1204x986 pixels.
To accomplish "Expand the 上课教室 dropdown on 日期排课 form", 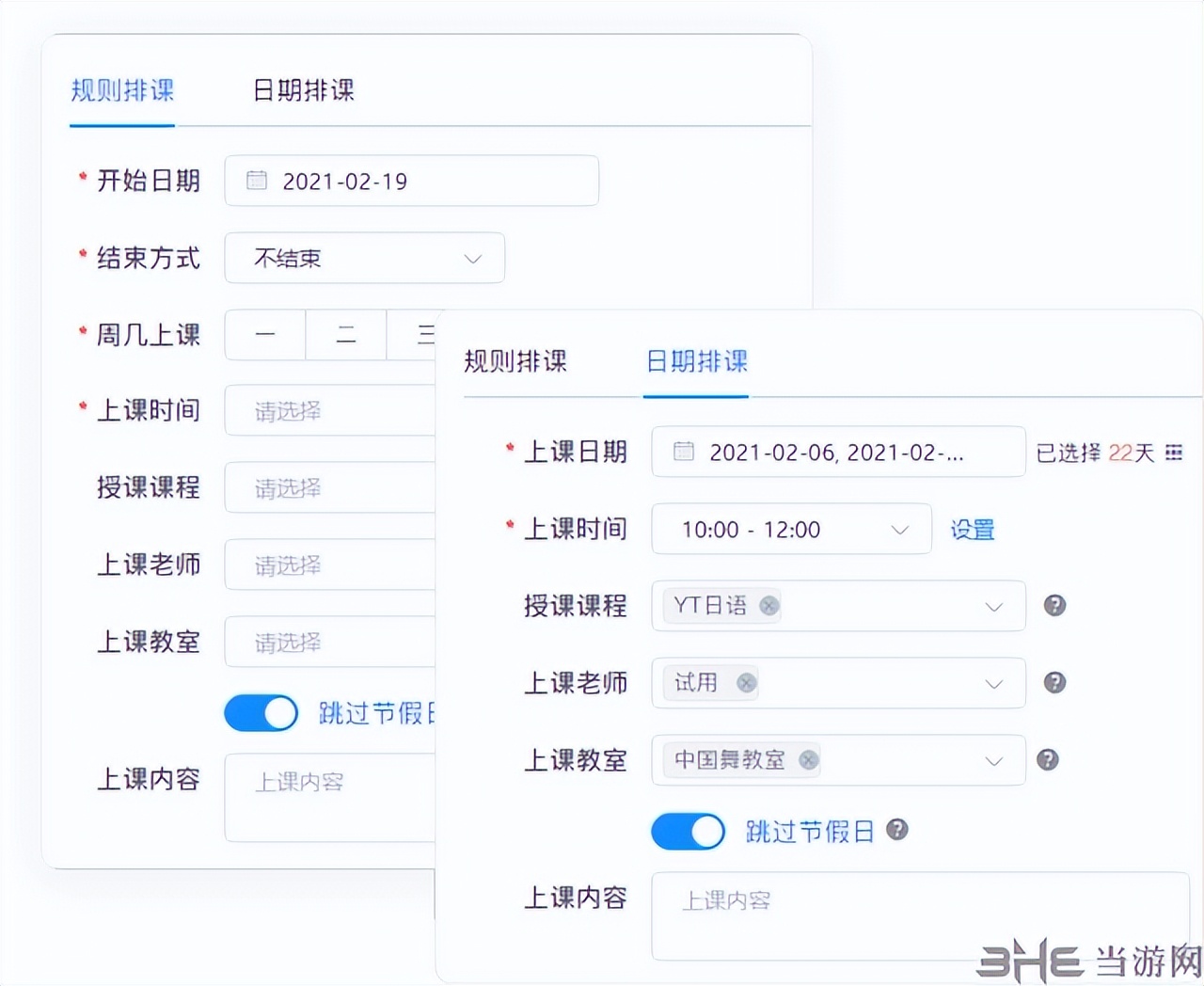I will pyautogui.click(x=994, y=760).
